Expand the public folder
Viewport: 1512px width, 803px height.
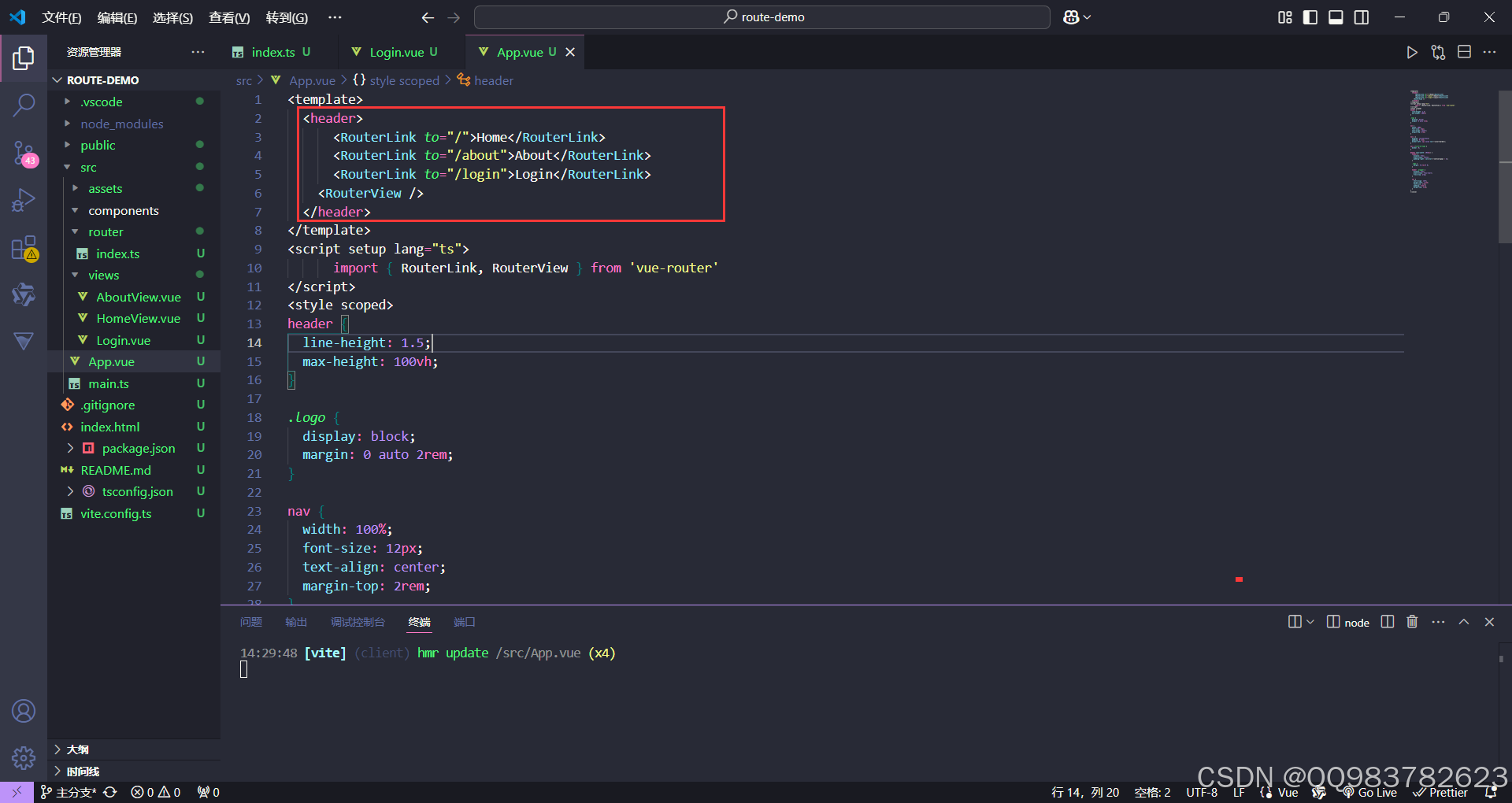point(68,145)
